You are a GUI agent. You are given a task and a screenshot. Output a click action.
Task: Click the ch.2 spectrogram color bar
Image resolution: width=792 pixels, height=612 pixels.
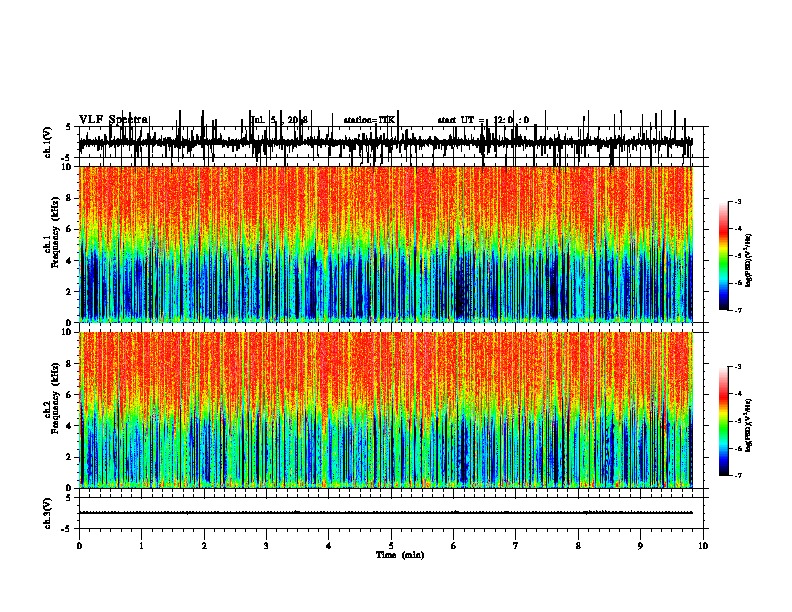[724, 421]
